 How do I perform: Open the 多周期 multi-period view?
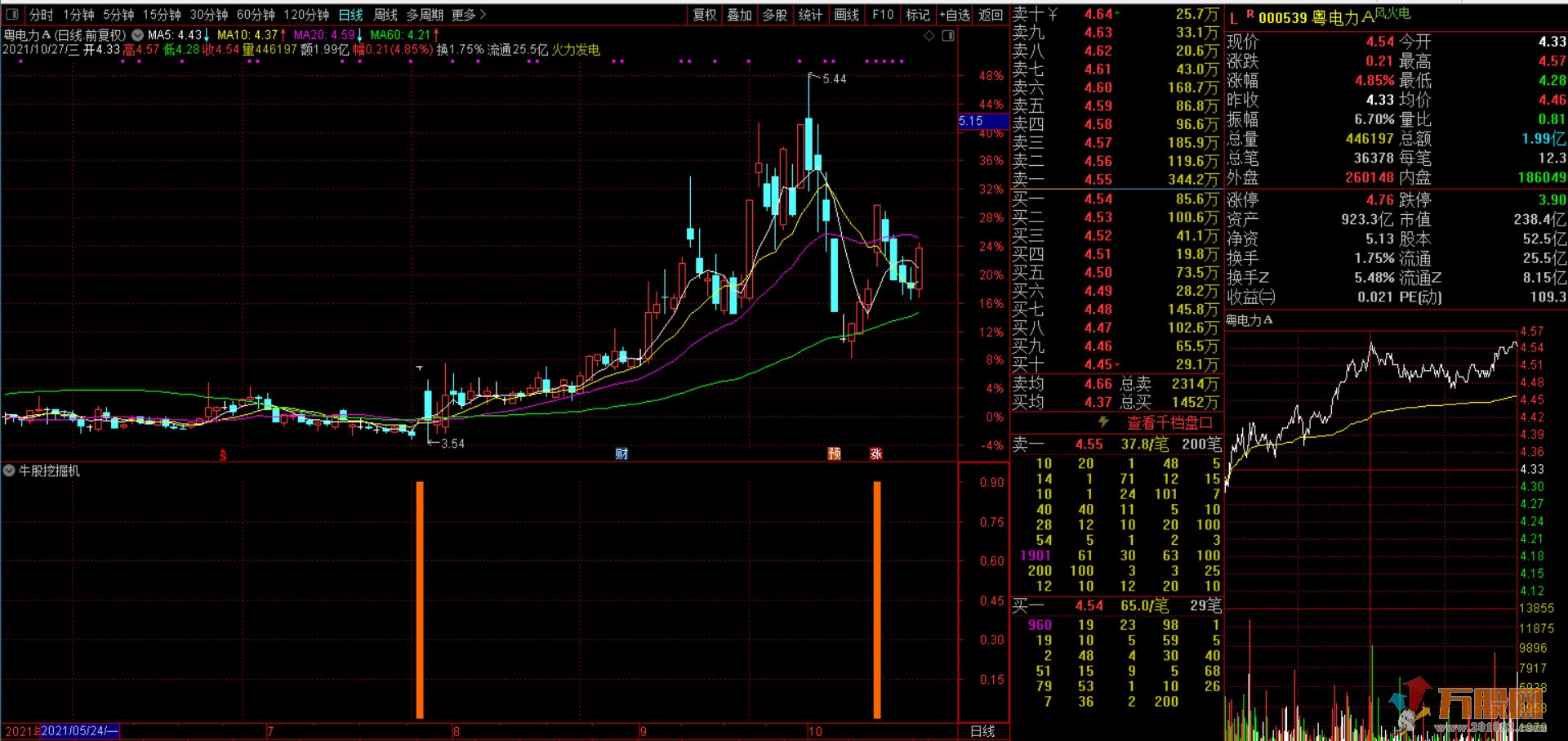425,15
